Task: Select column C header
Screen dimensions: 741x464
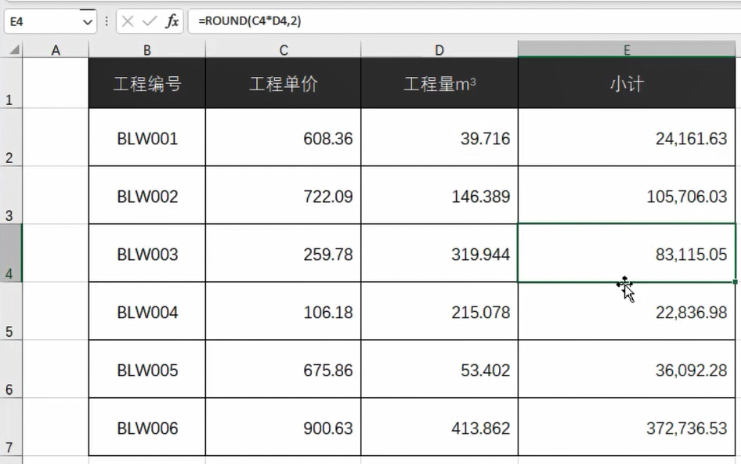Action: (283, 50)
